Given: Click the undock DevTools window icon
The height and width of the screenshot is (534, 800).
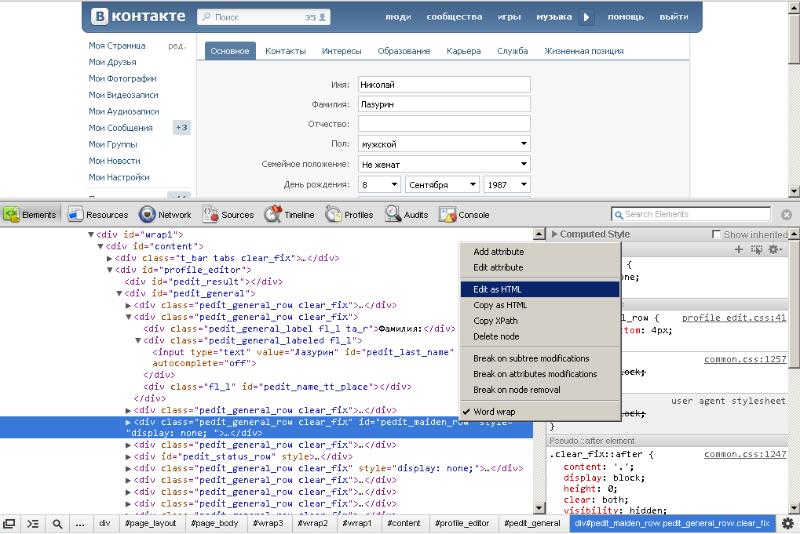Looking at the screenshot, I should click(9, 523).
